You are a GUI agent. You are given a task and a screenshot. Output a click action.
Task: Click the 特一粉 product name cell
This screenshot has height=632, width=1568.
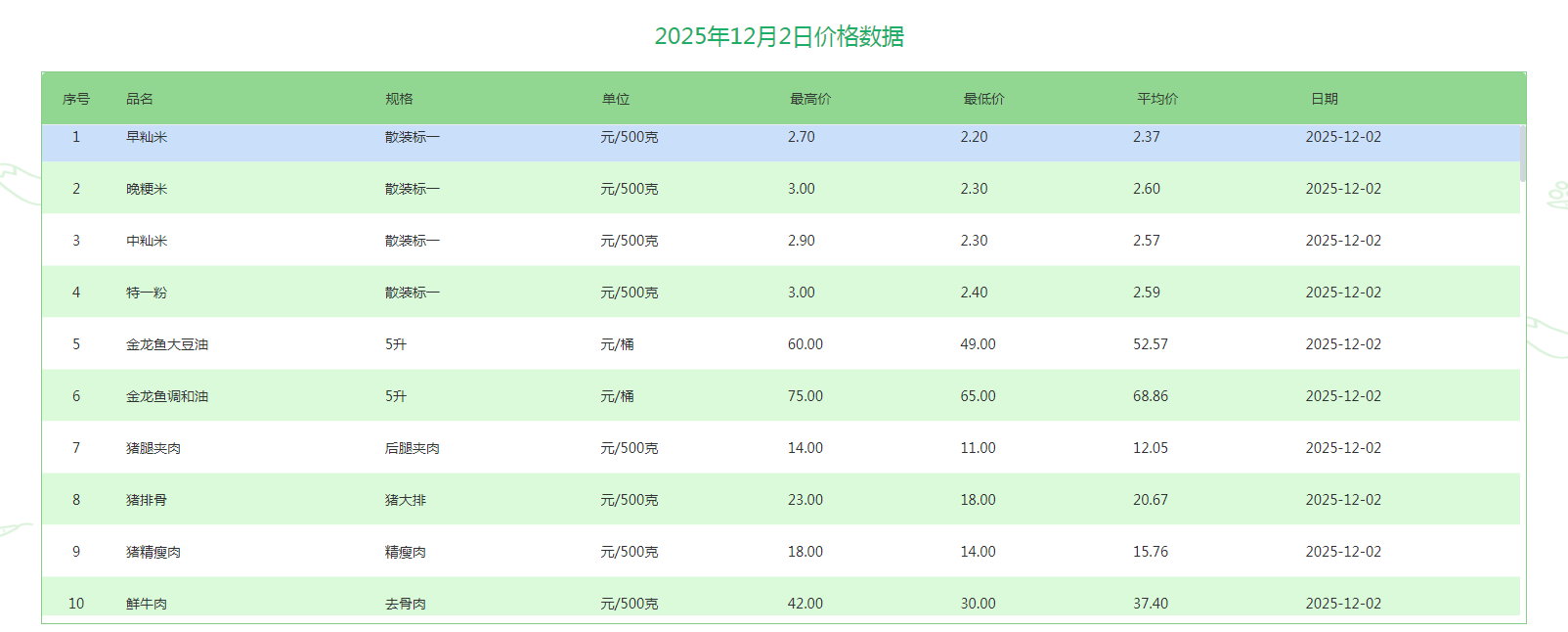point(147,293)
